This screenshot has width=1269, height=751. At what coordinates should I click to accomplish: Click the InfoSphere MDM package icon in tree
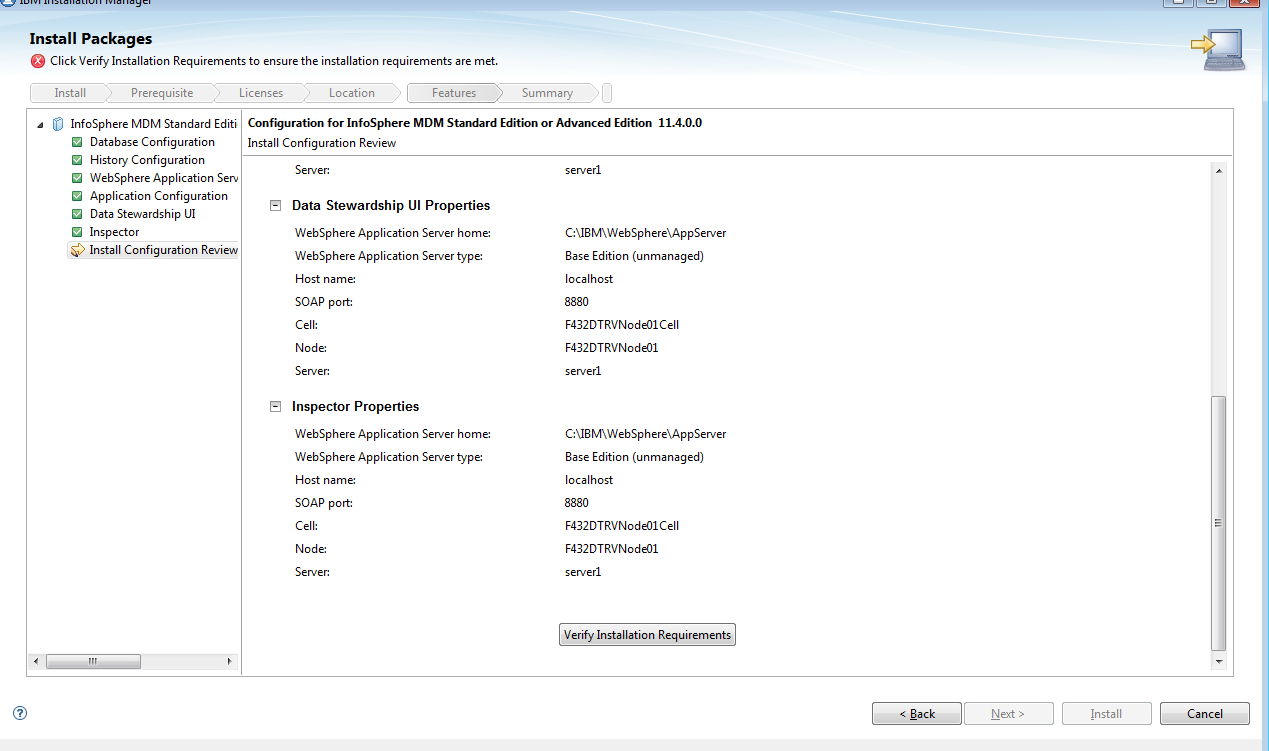click(58, 124)
